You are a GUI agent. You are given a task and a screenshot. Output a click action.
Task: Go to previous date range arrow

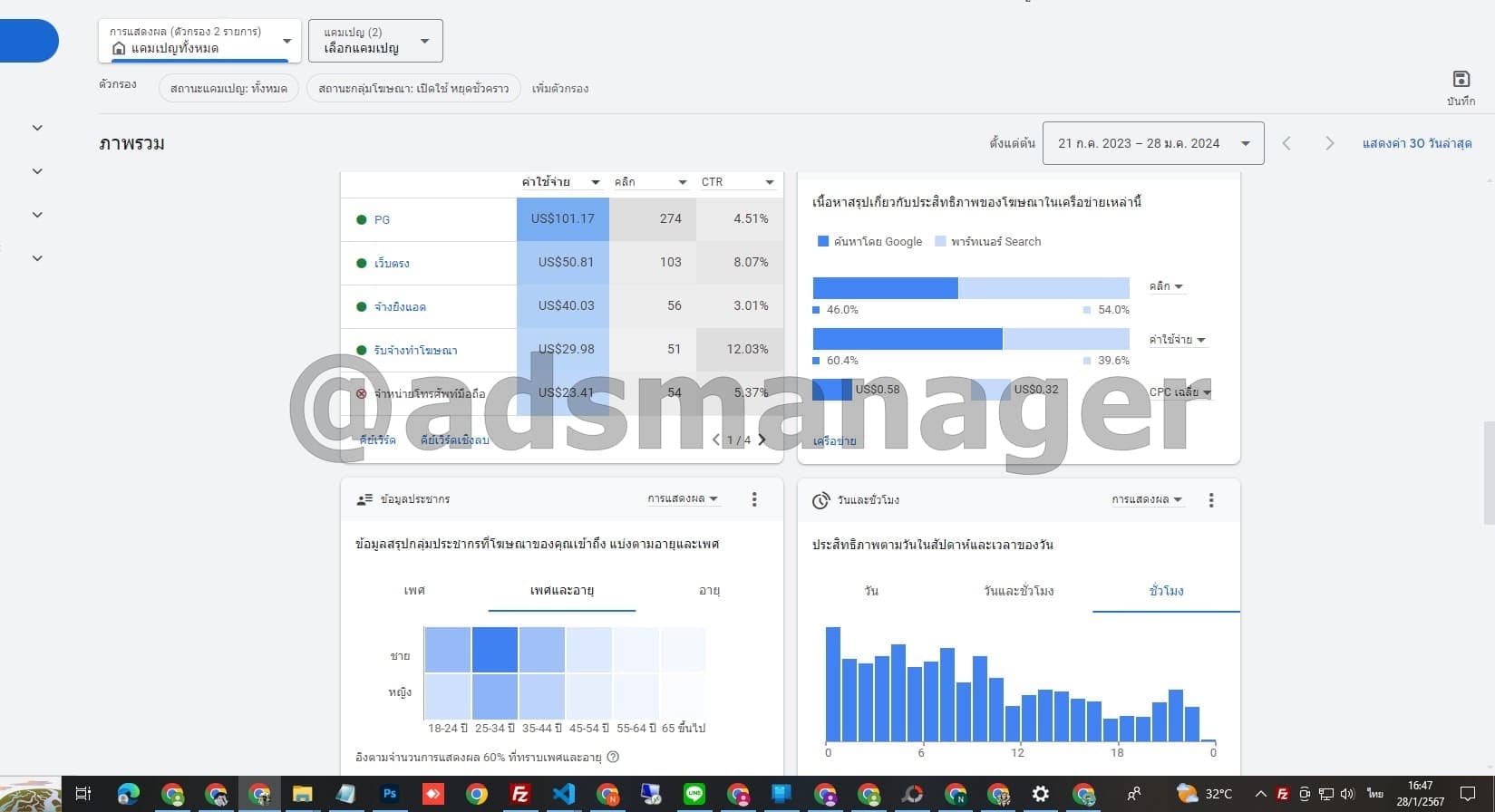1286,143
